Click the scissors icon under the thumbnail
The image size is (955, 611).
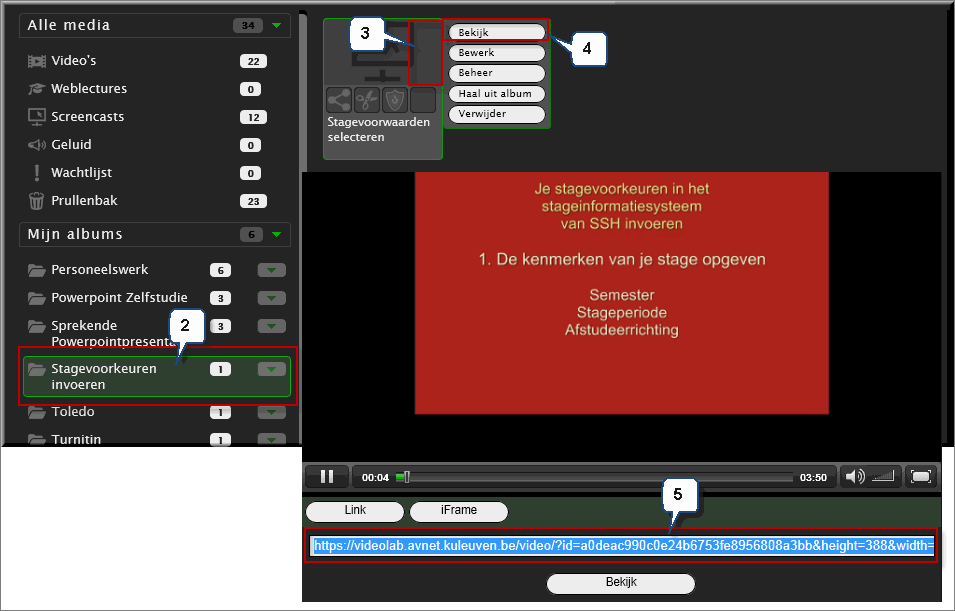tap(367, 100)
